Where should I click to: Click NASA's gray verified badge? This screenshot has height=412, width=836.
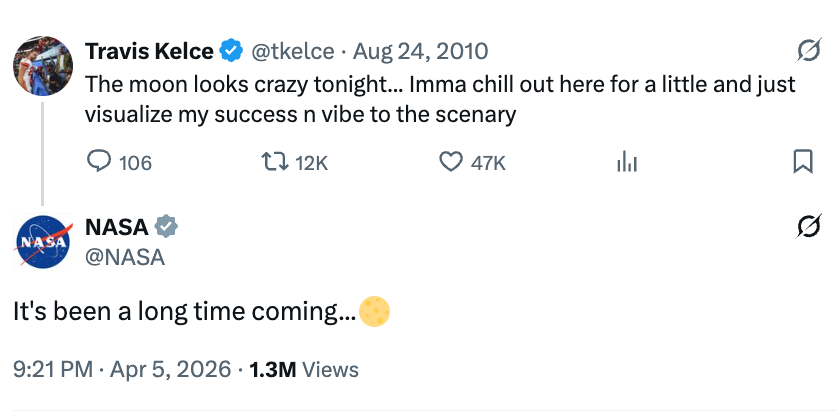pos(166,227)
